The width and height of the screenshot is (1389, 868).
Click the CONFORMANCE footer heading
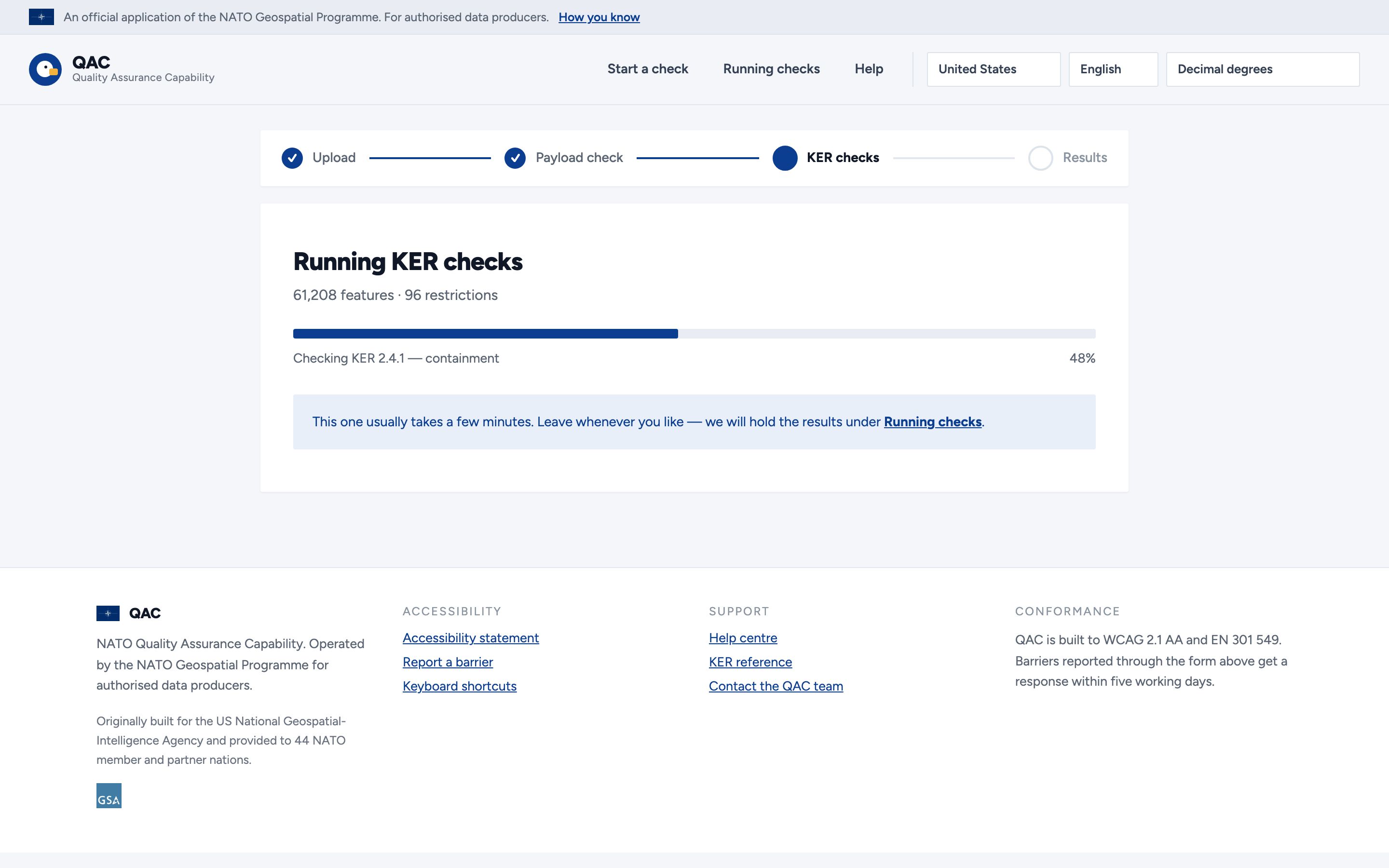pos(1068,611)
